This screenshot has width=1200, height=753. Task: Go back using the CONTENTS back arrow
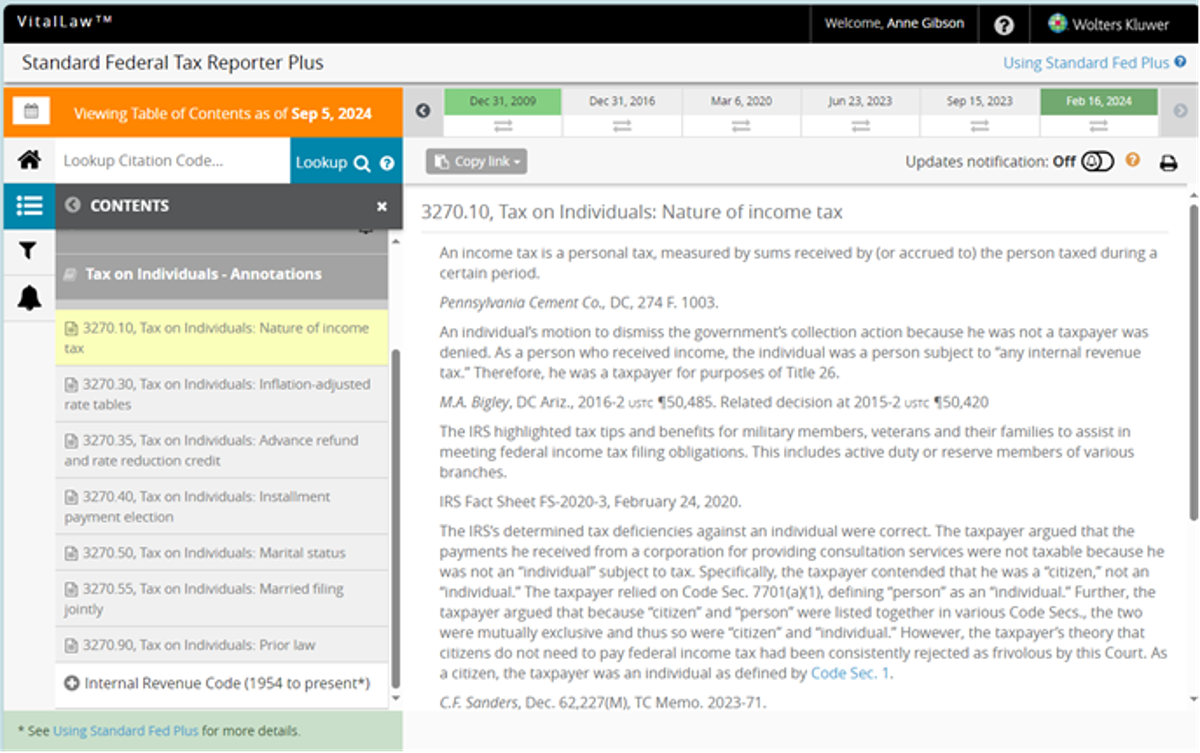point(72,206)
